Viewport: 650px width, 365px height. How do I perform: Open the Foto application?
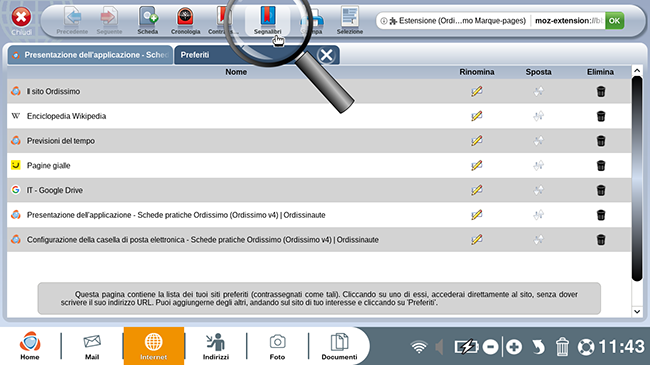coord(277,346)
